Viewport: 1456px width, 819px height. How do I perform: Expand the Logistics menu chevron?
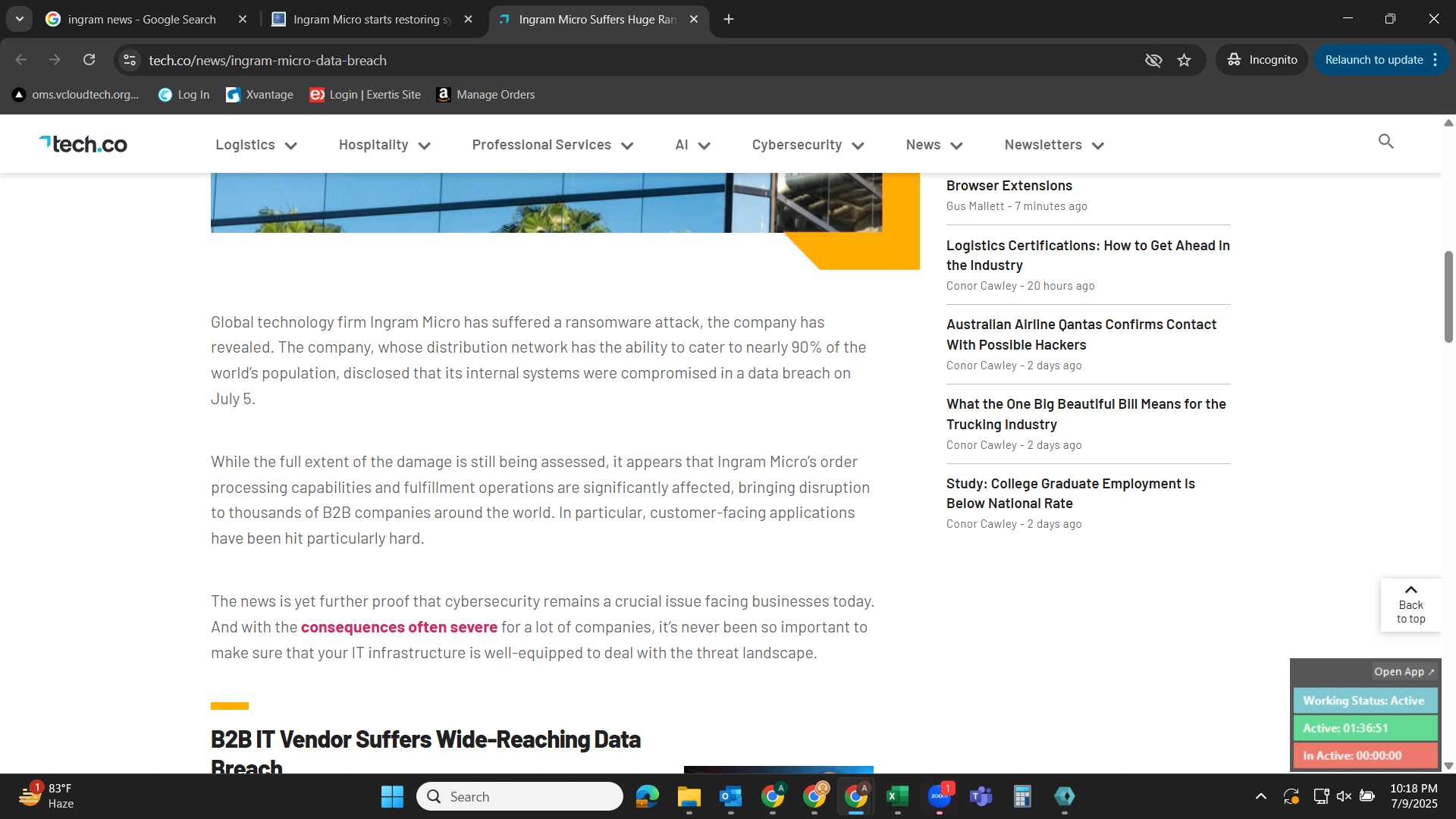pyautogui.click(x=291, y=146)
